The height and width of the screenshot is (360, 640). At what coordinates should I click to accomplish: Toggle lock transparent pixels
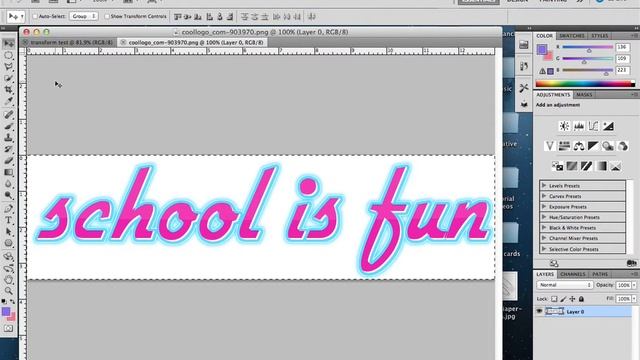(x=554, y=299)
